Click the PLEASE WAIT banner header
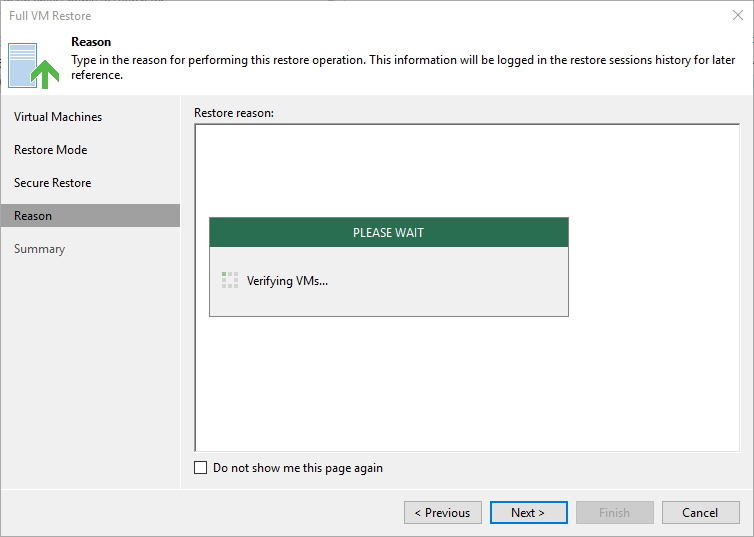This screenshot has width=754, height=537. pos(389,233)
